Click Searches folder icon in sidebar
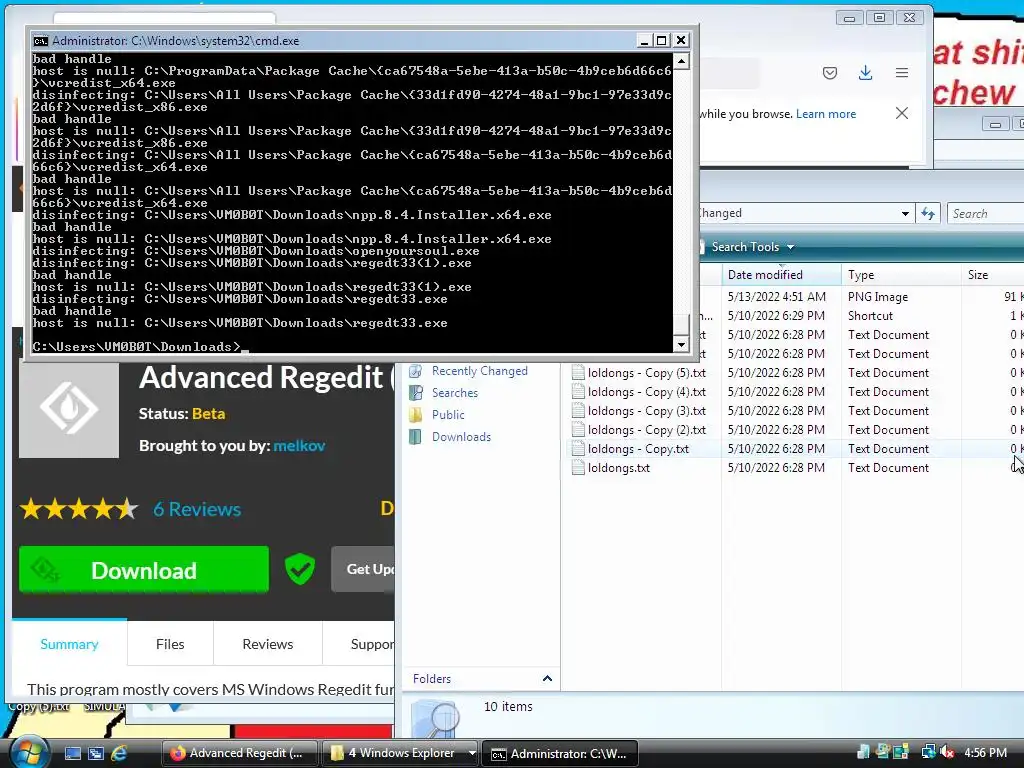 (x=415, y=393)
